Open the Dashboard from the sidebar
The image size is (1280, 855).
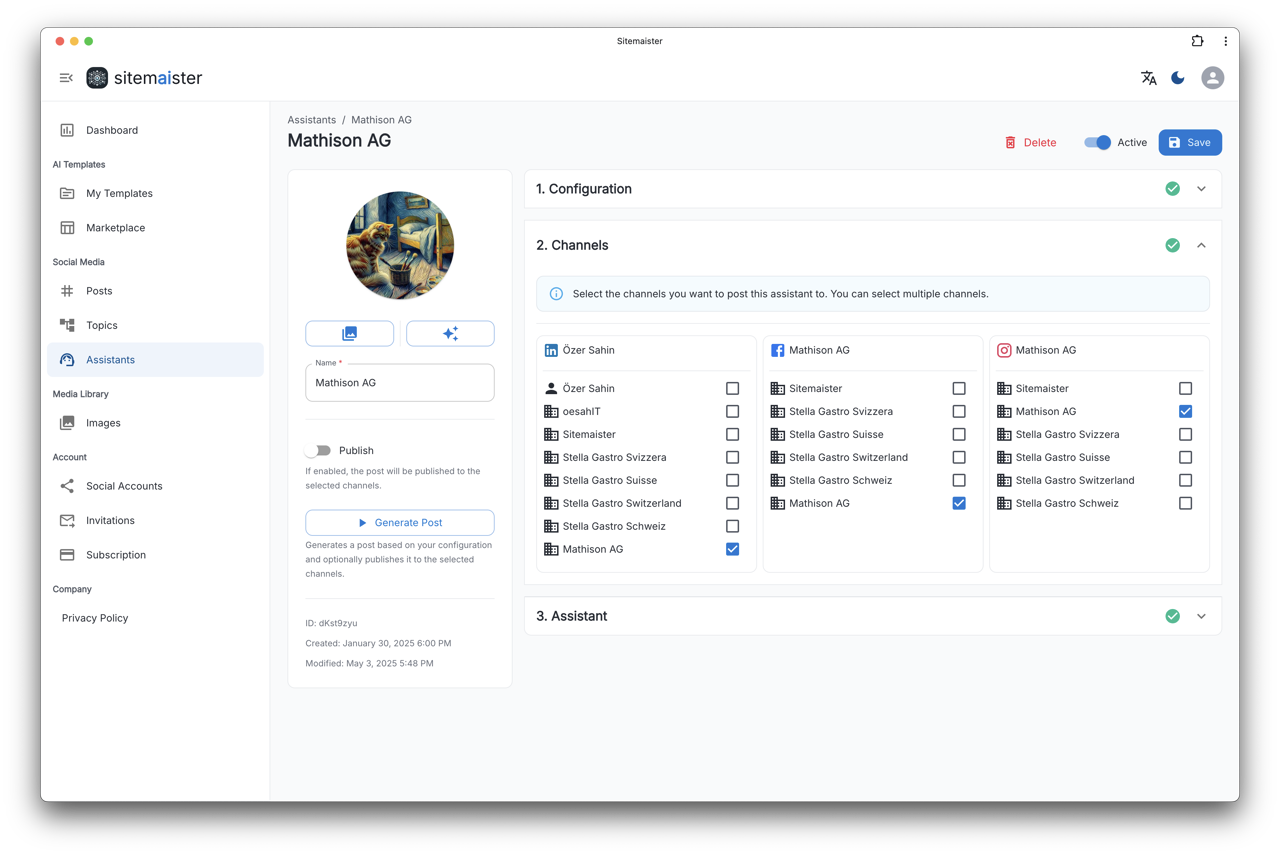pos(111,129)
